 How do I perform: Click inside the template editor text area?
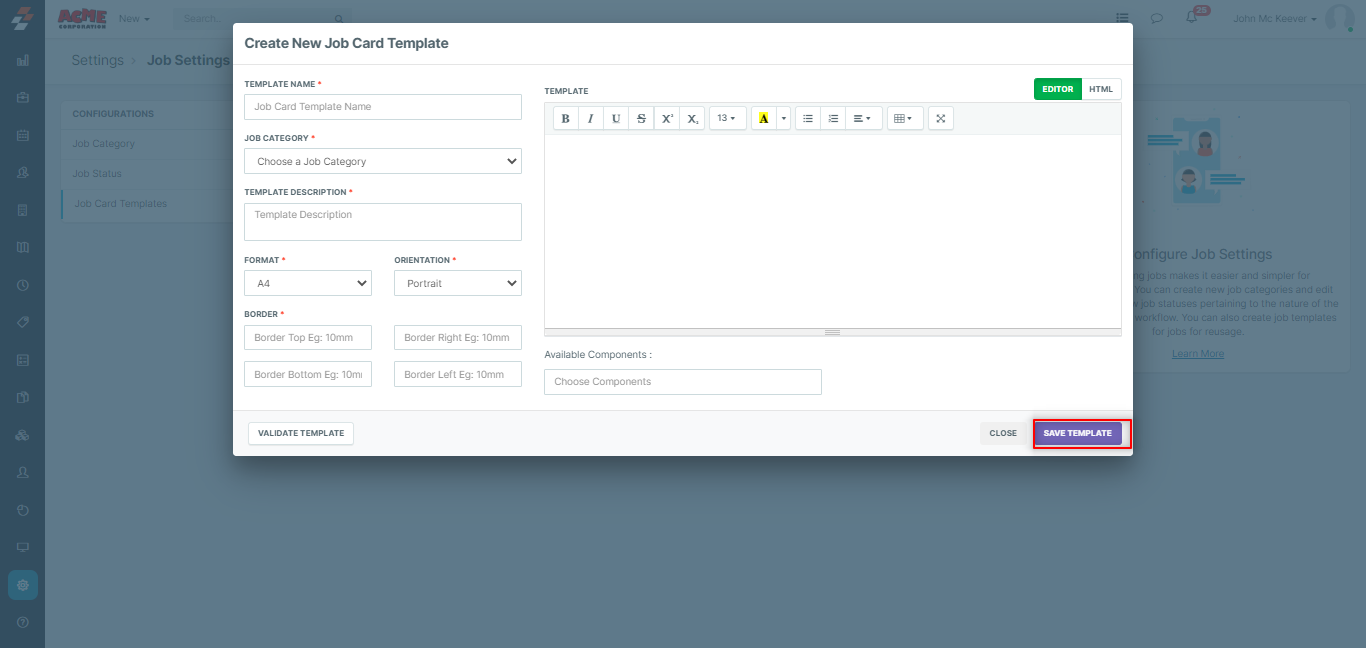coord(833,231)
